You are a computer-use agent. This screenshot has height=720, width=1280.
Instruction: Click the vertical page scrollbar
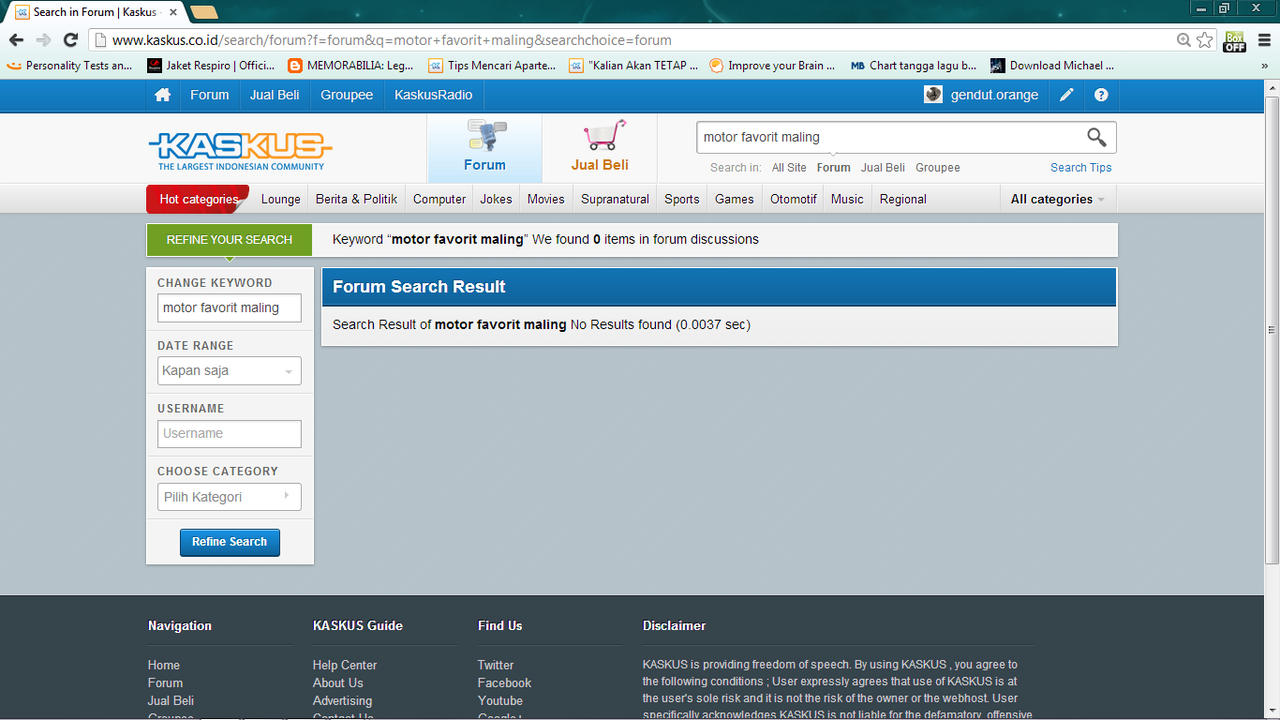(x=1272, y=330)
